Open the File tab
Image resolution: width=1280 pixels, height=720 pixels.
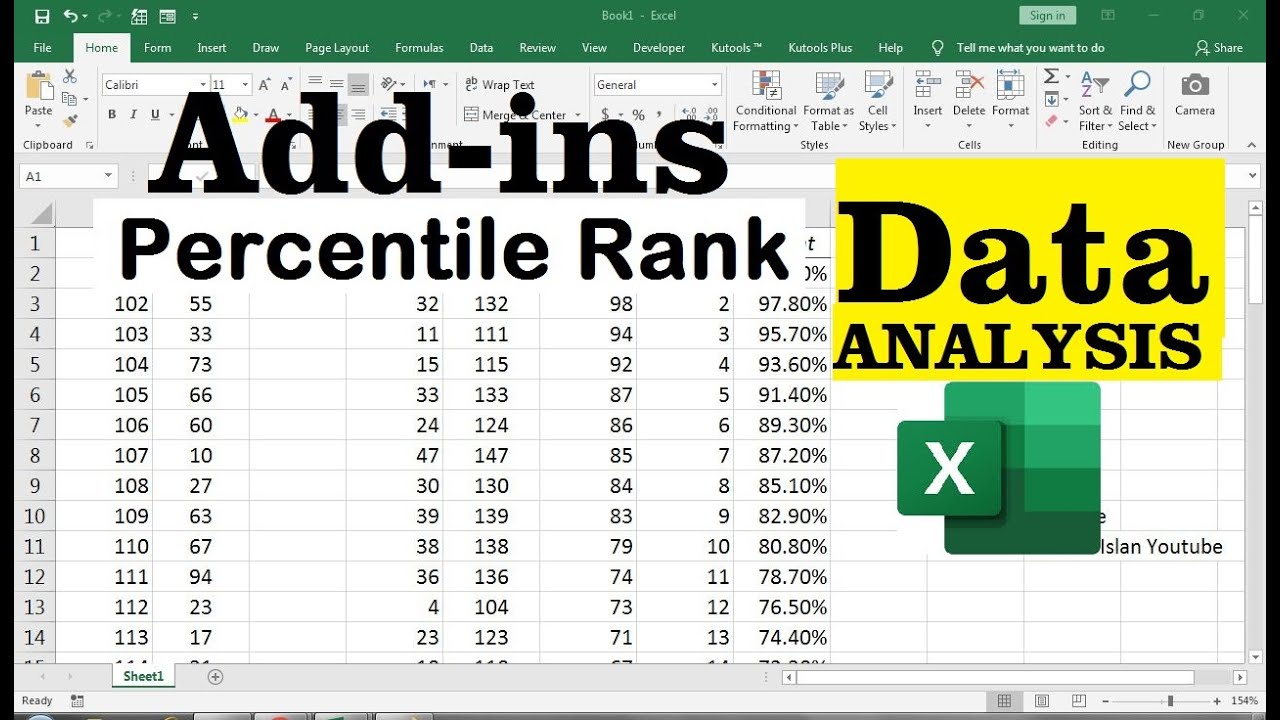tap(43, 47)
